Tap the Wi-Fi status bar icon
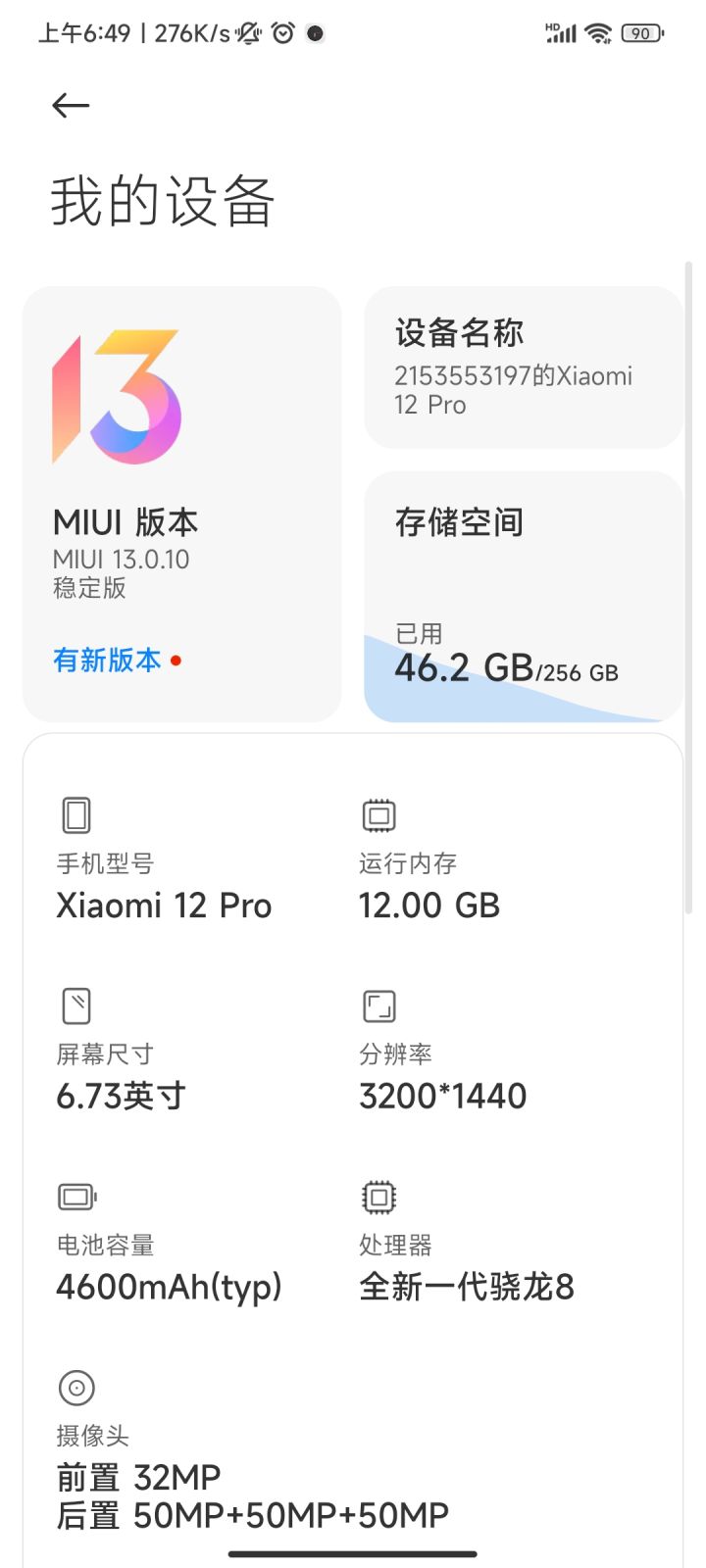Screen dimensions: 706x1568 tap(597, 33)
